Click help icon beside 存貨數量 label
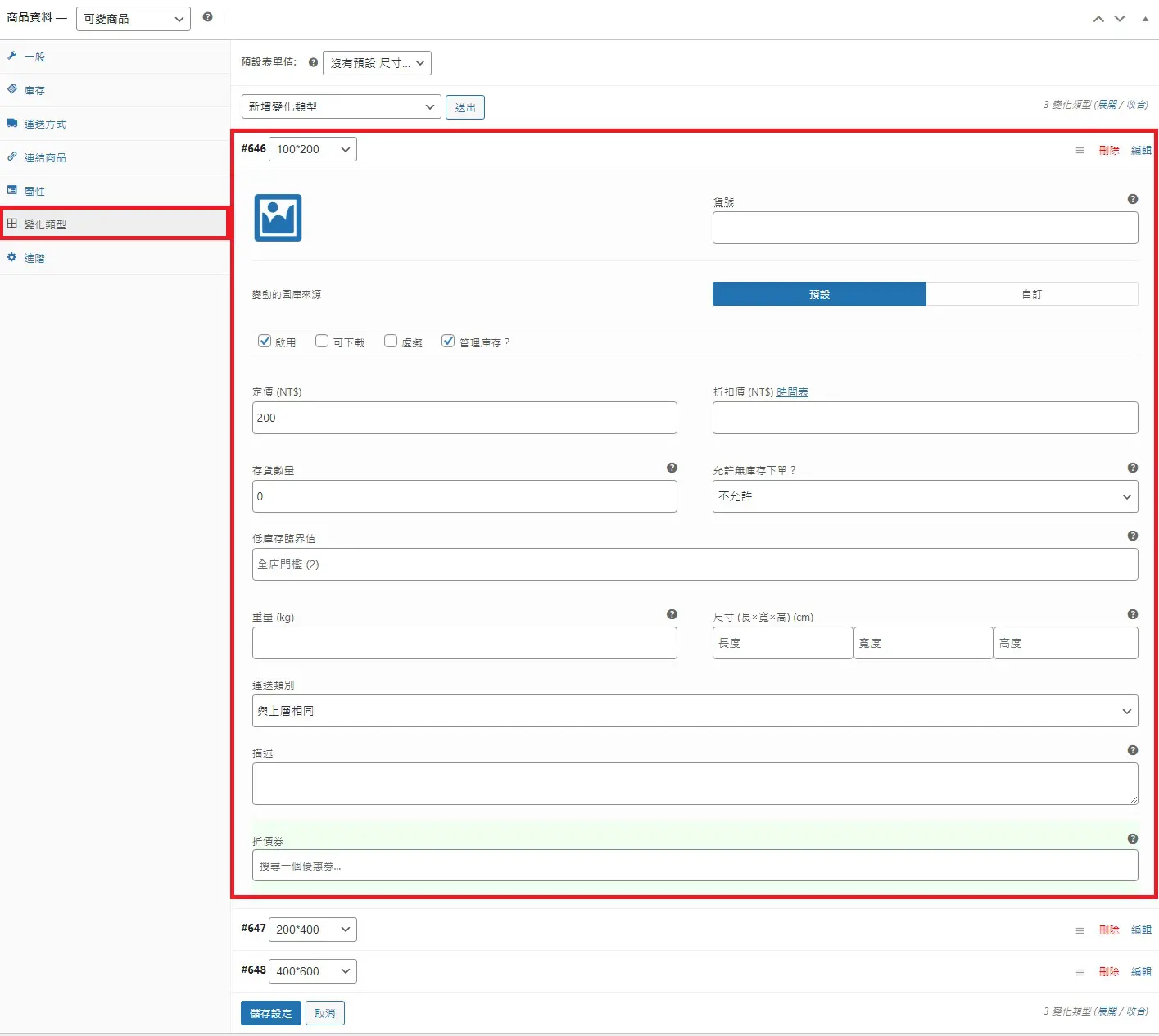 (x=672, y=468)
